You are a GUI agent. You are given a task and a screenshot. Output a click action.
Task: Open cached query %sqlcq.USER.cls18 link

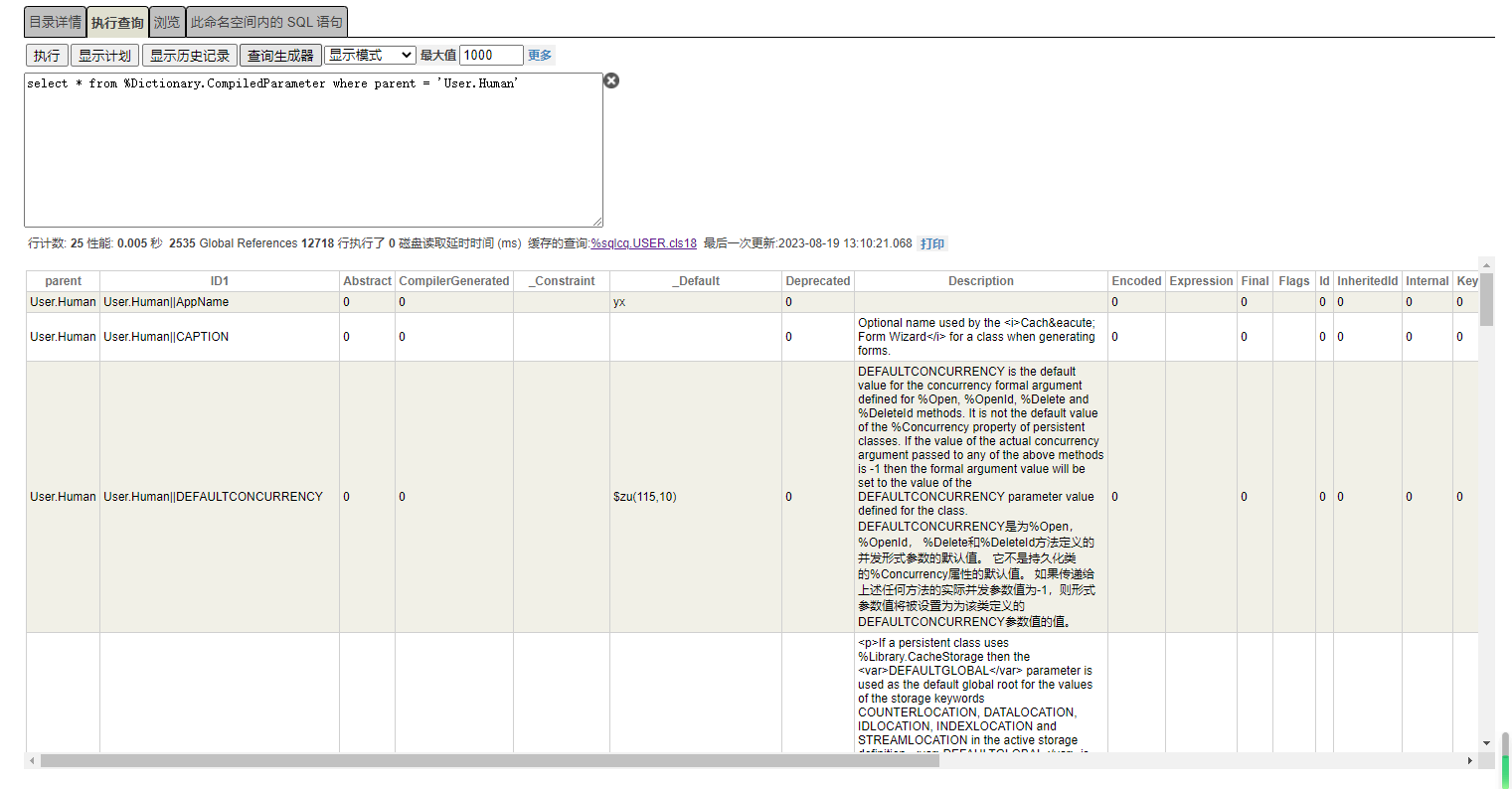click(643, 243)
